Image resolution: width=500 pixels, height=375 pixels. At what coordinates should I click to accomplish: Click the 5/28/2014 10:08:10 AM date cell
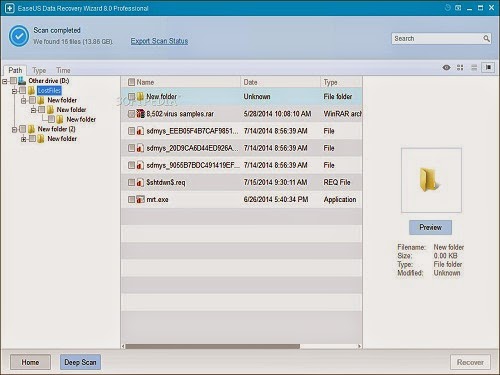pyautogui.click(x=277, y=114)
